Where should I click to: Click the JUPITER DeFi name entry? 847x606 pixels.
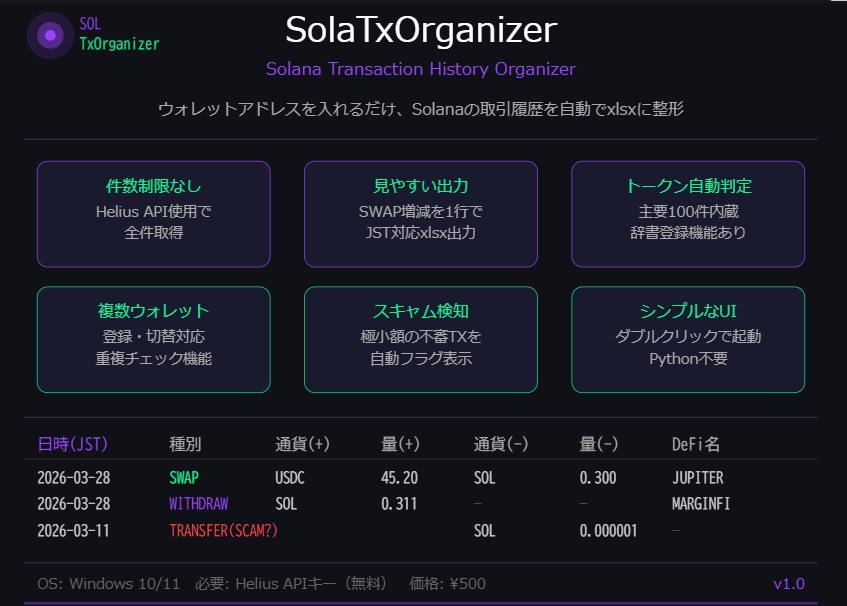699,478
